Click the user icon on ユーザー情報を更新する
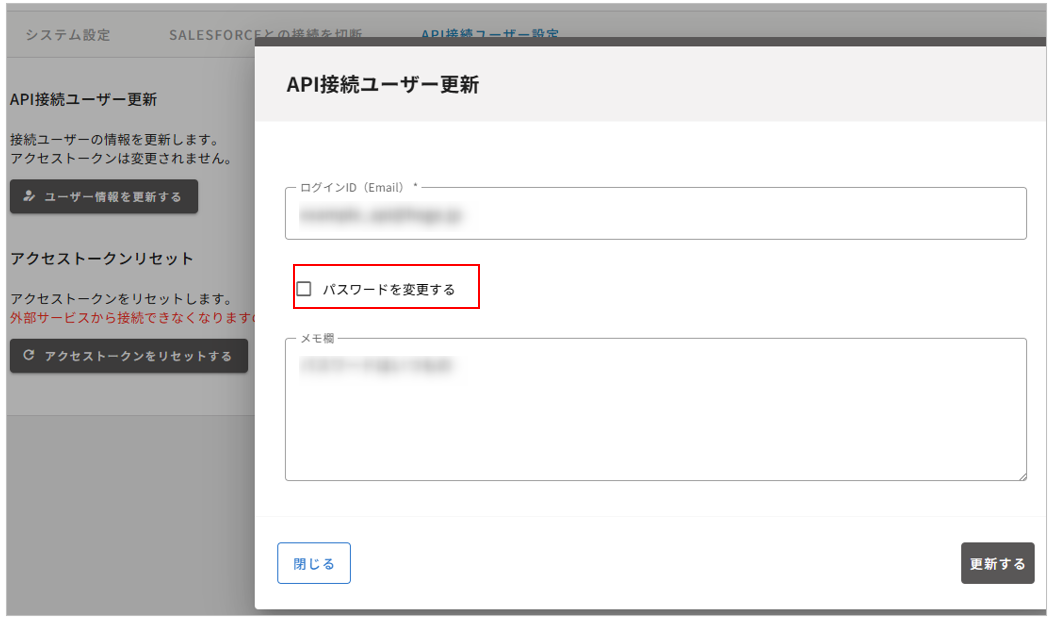This screenshot has width=1051, height=622. (x=29, y=197)
